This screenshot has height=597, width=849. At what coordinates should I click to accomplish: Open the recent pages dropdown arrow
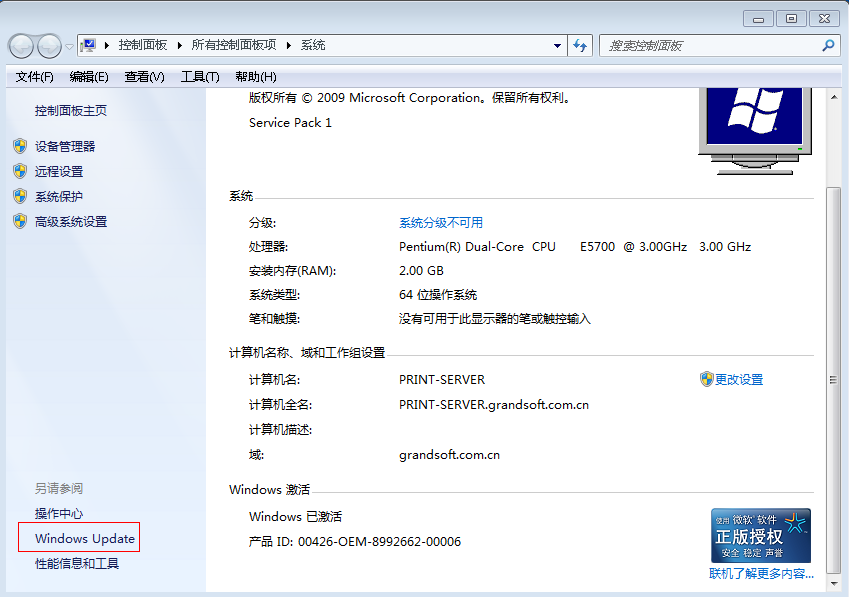[x=69, y=47]
